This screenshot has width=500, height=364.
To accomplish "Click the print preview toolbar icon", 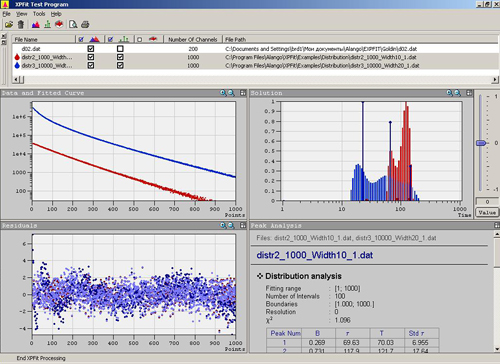I will pyautogui.click(x=73, y=24).
